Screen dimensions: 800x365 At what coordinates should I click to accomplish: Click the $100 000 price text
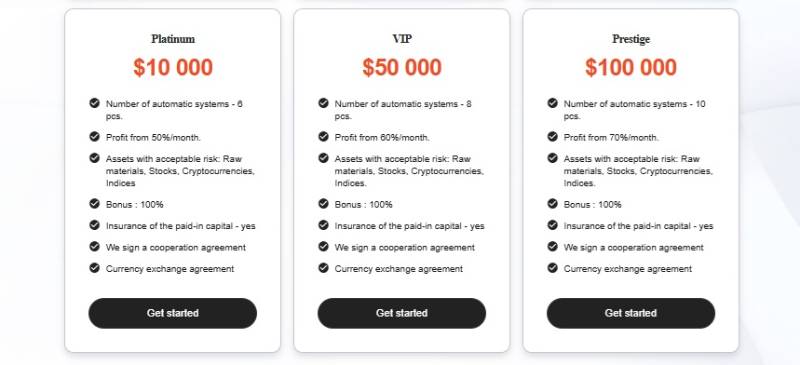(x=631, y=67)
